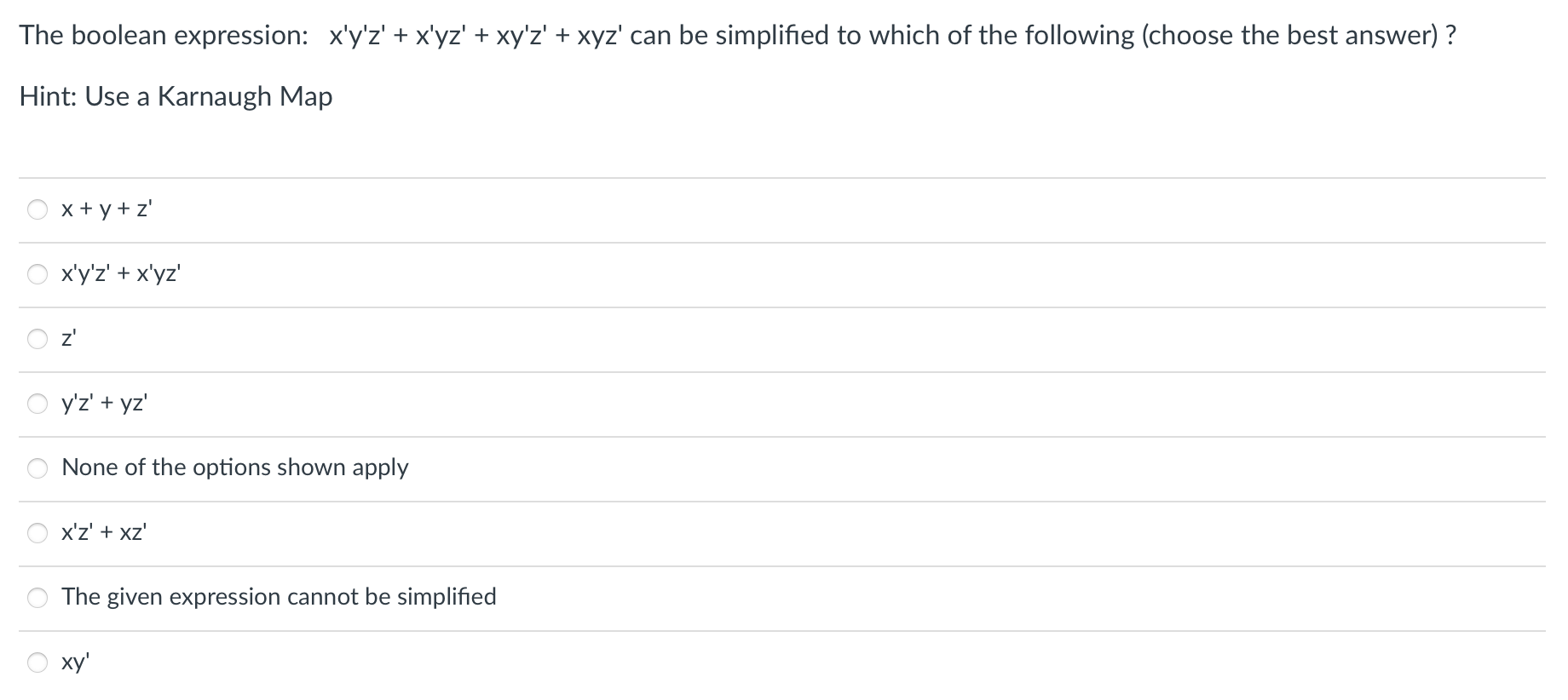The width and height of the screenshot is (1568, 700).
Task: Click the hint text "Use a Karnaugh Map"
Action: 175,96
